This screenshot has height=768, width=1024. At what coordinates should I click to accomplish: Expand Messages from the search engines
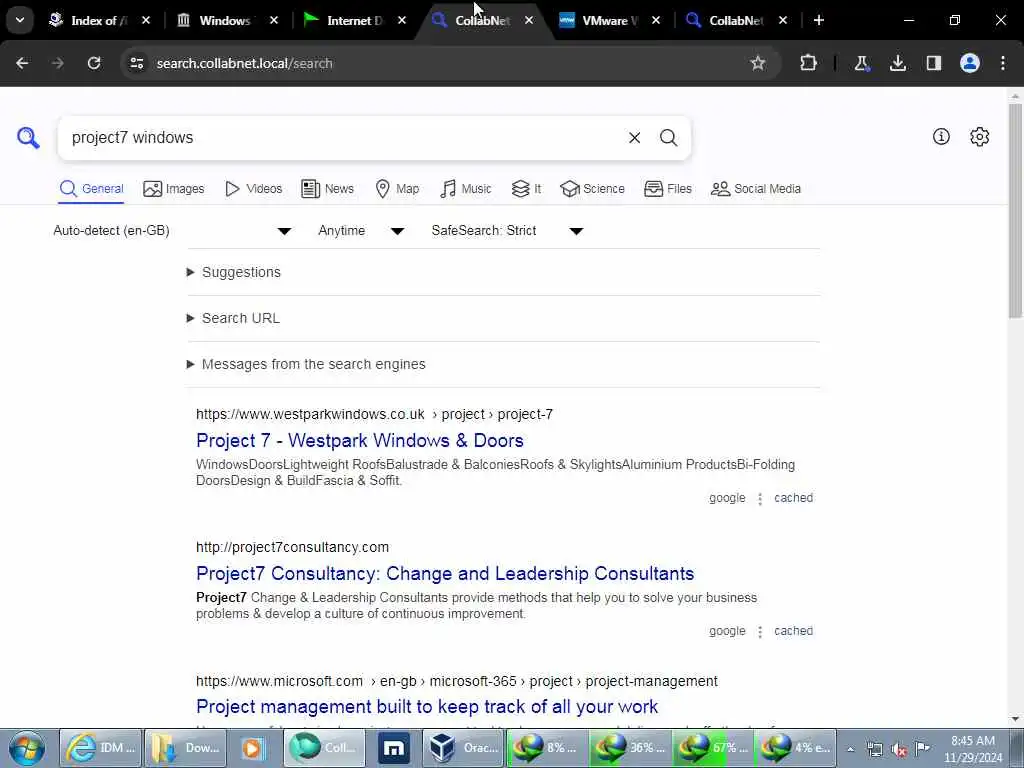tap(306, 364)
